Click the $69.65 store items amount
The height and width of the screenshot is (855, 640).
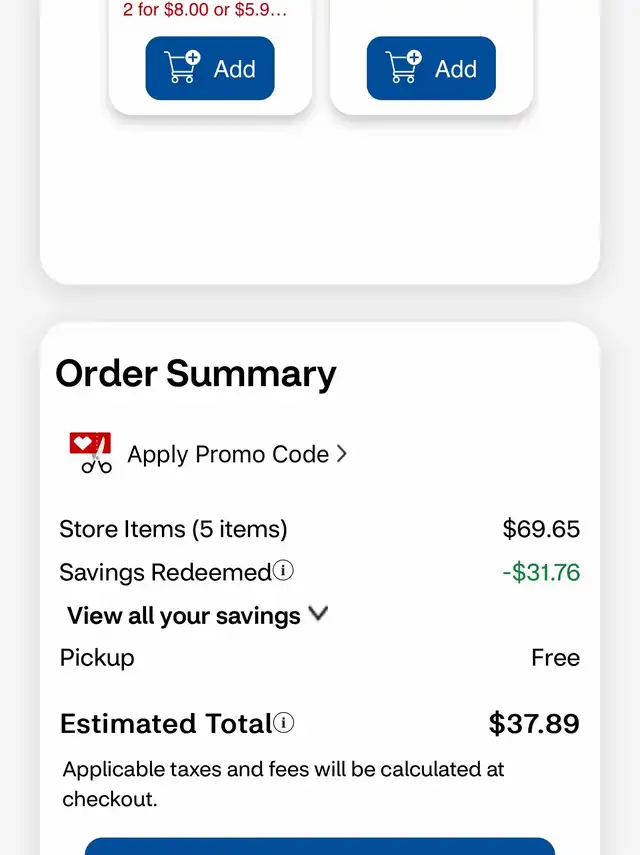pyautogui.click(x=541, y=529)
